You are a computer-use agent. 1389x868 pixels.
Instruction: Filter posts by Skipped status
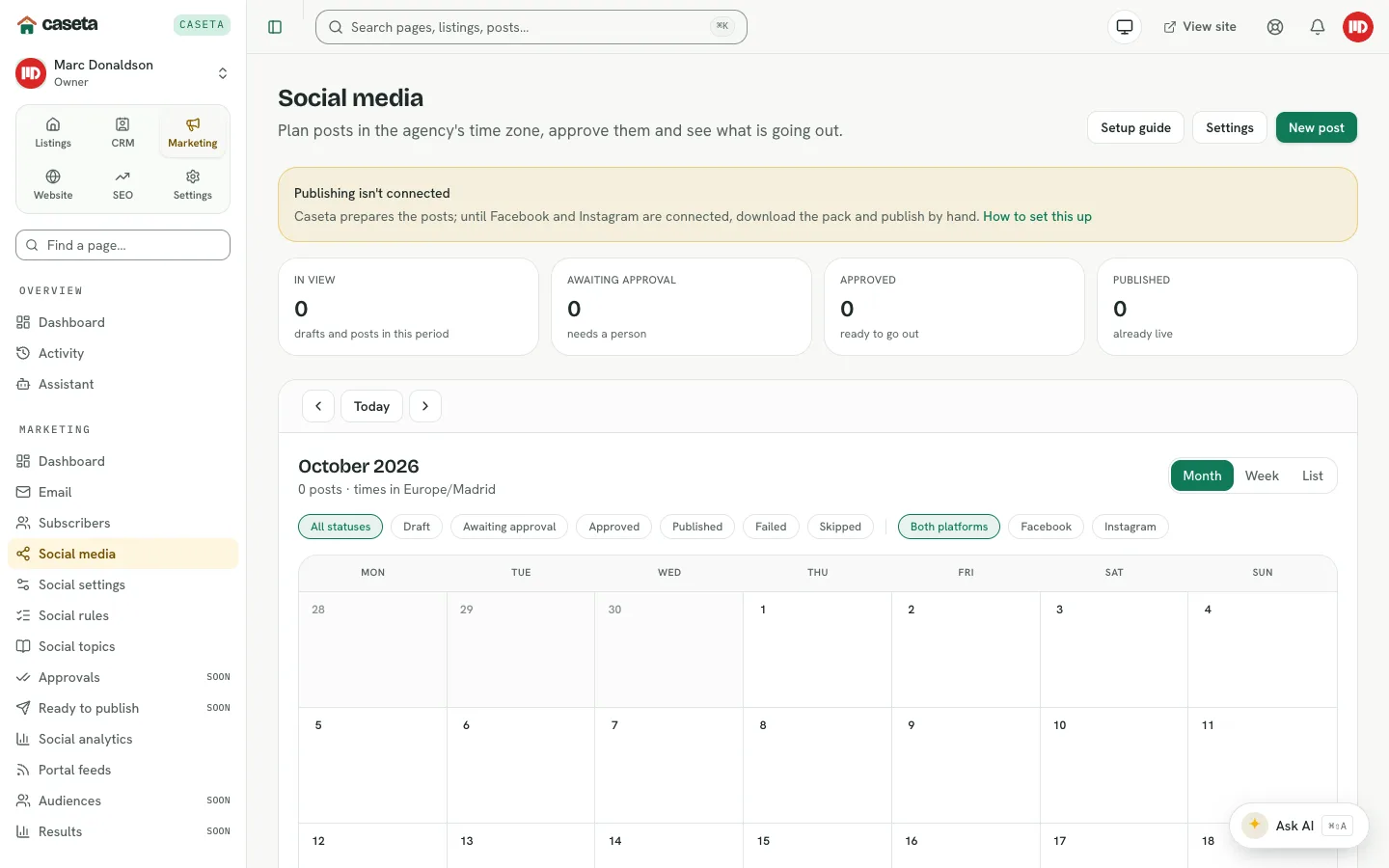[x=840, y=527]
